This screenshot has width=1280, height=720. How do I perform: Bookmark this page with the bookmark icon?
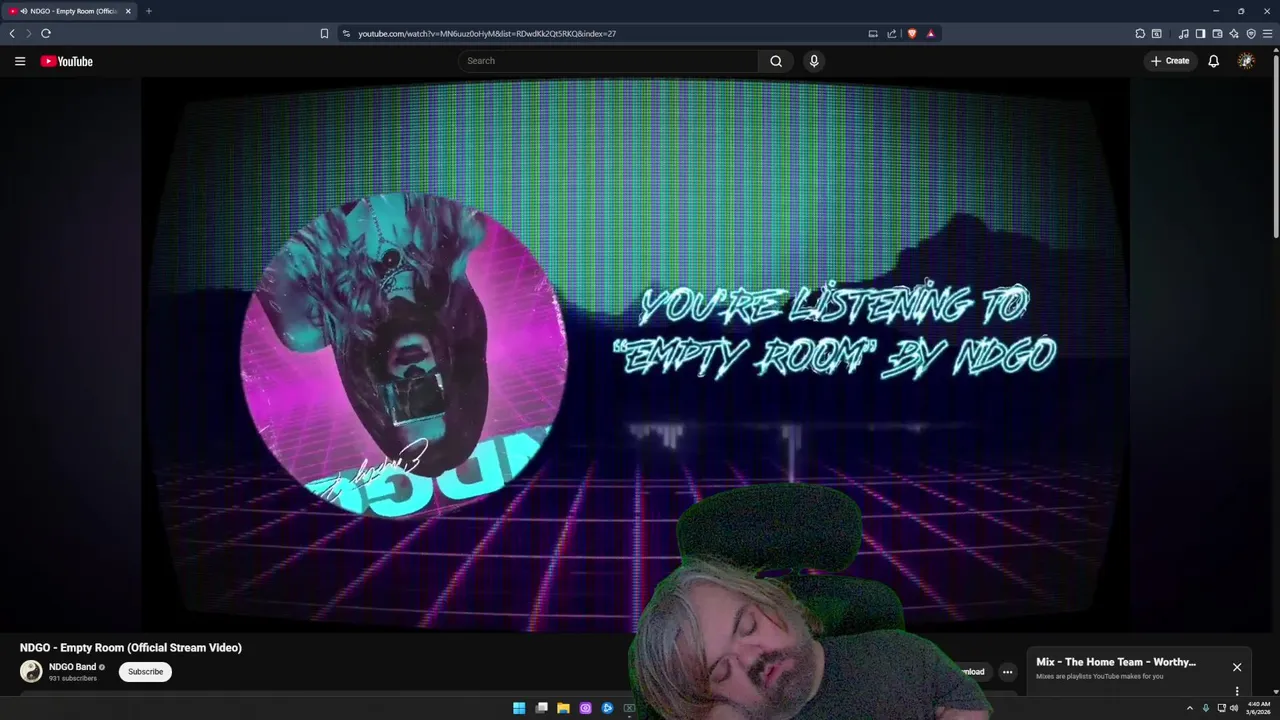(324, 33)
